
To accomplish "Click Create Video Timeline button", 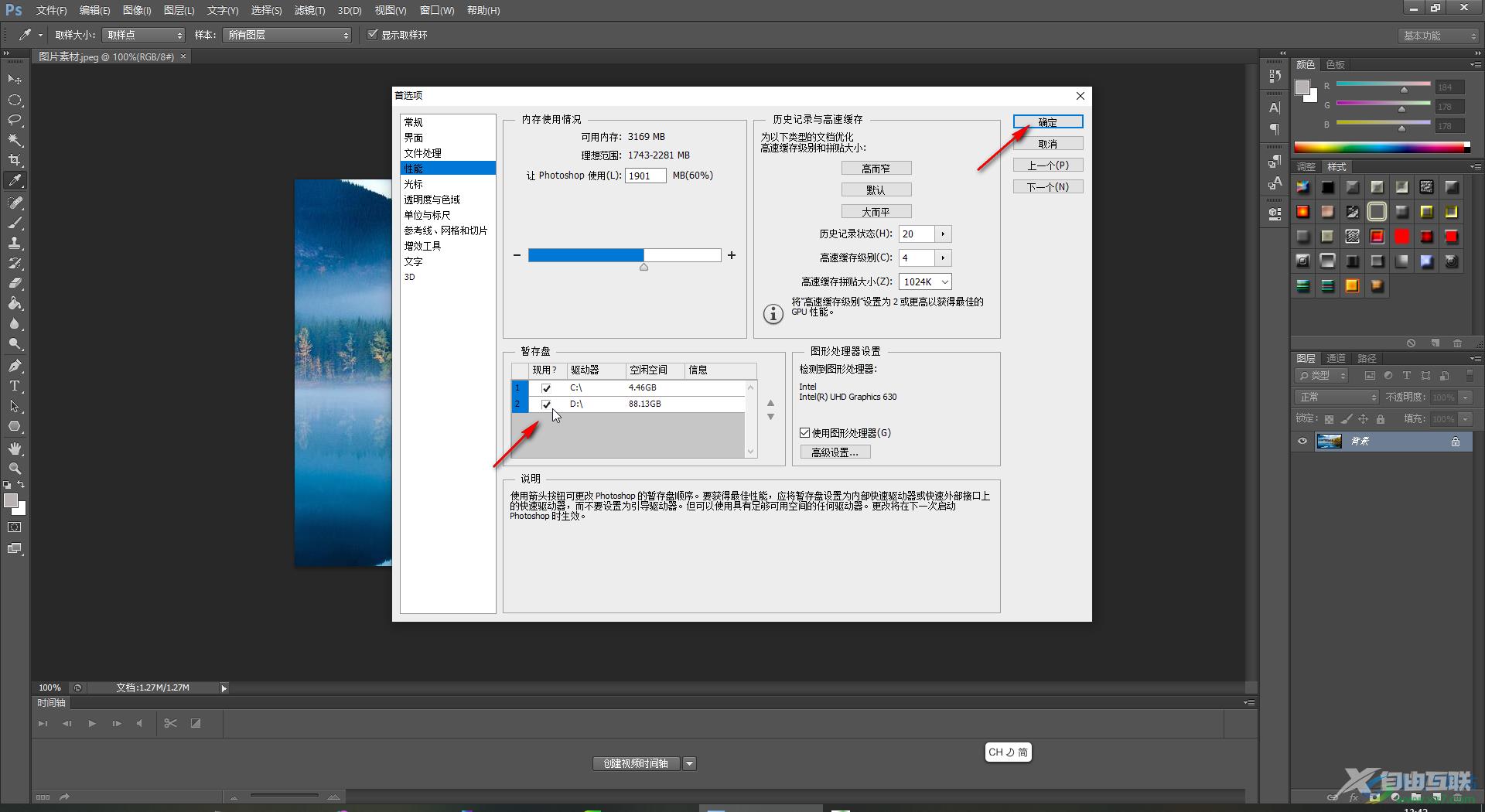I will 636,763.
